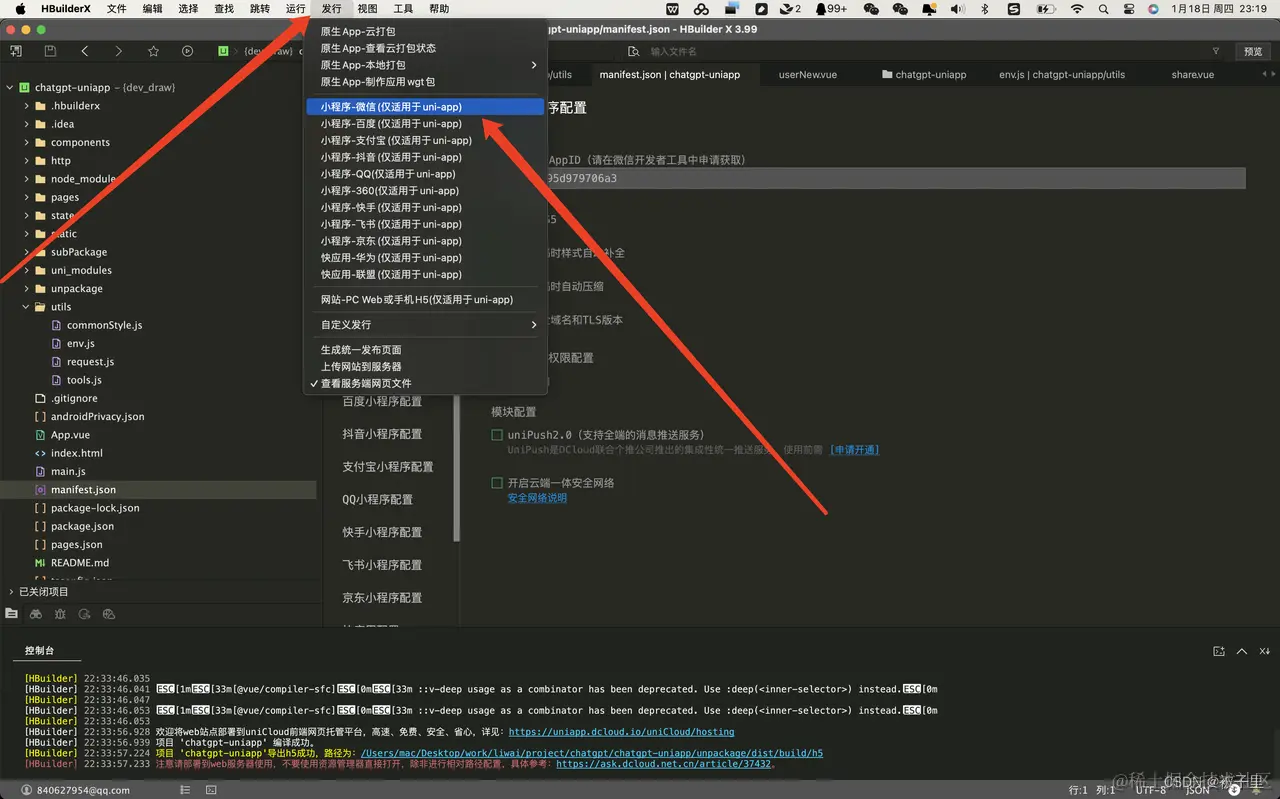Screen dimensions: 1280x799
Task: Open manifest.json in the file tree
Action: pyautogui.click(x=83, y=490)
